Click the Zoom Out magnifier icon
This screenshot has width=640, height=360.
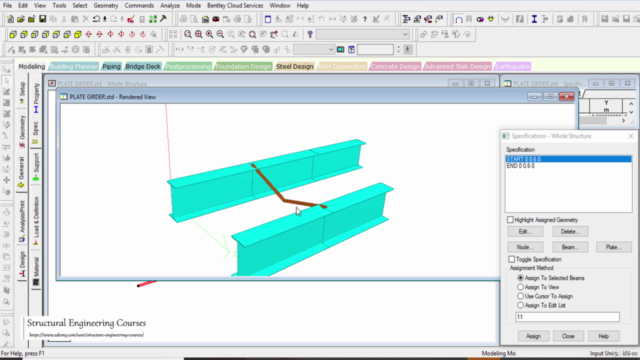coord(220,34)
